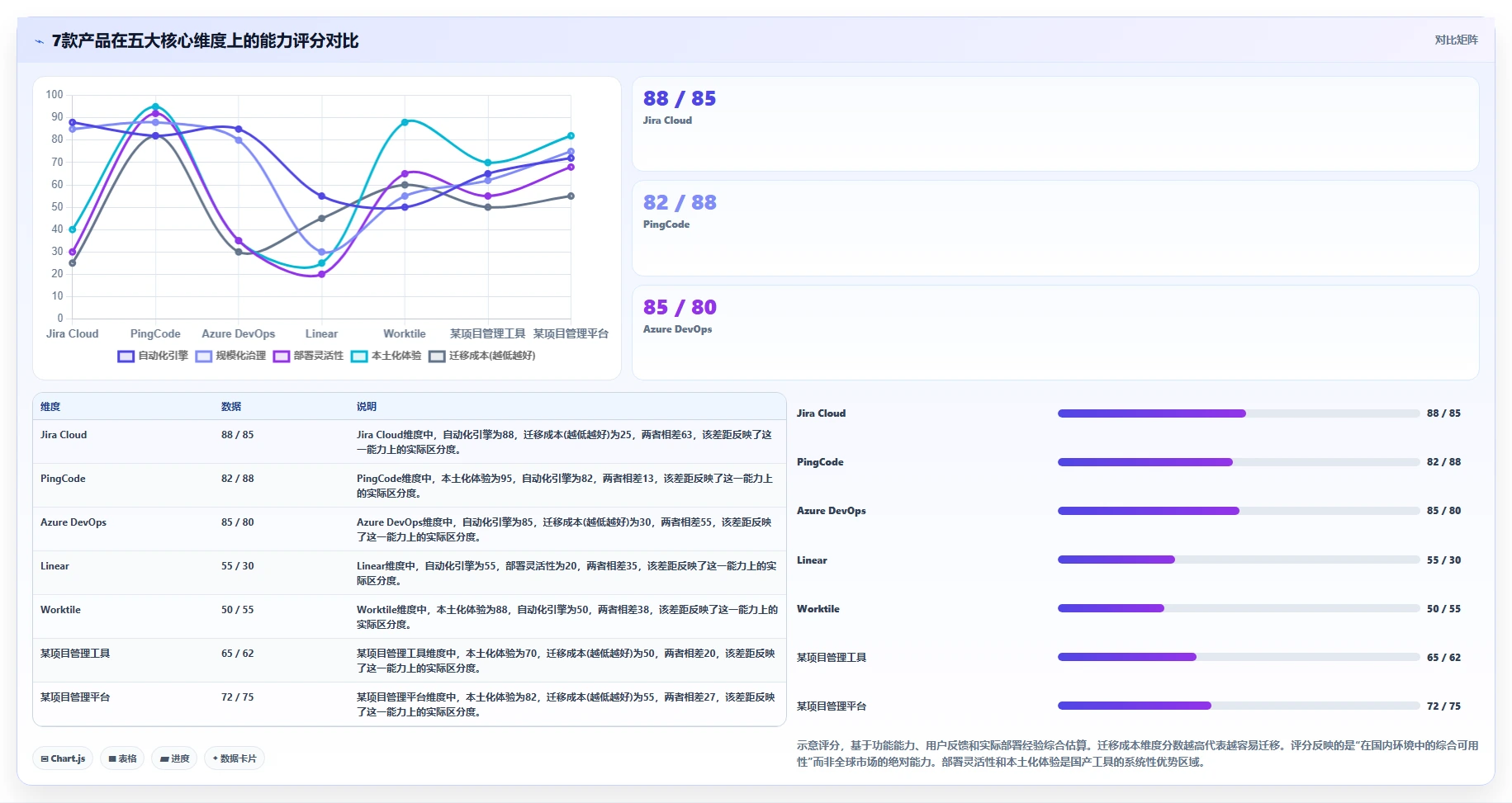Open the 85 / 80 Azure DevOps card

(x=1055, y=333)
